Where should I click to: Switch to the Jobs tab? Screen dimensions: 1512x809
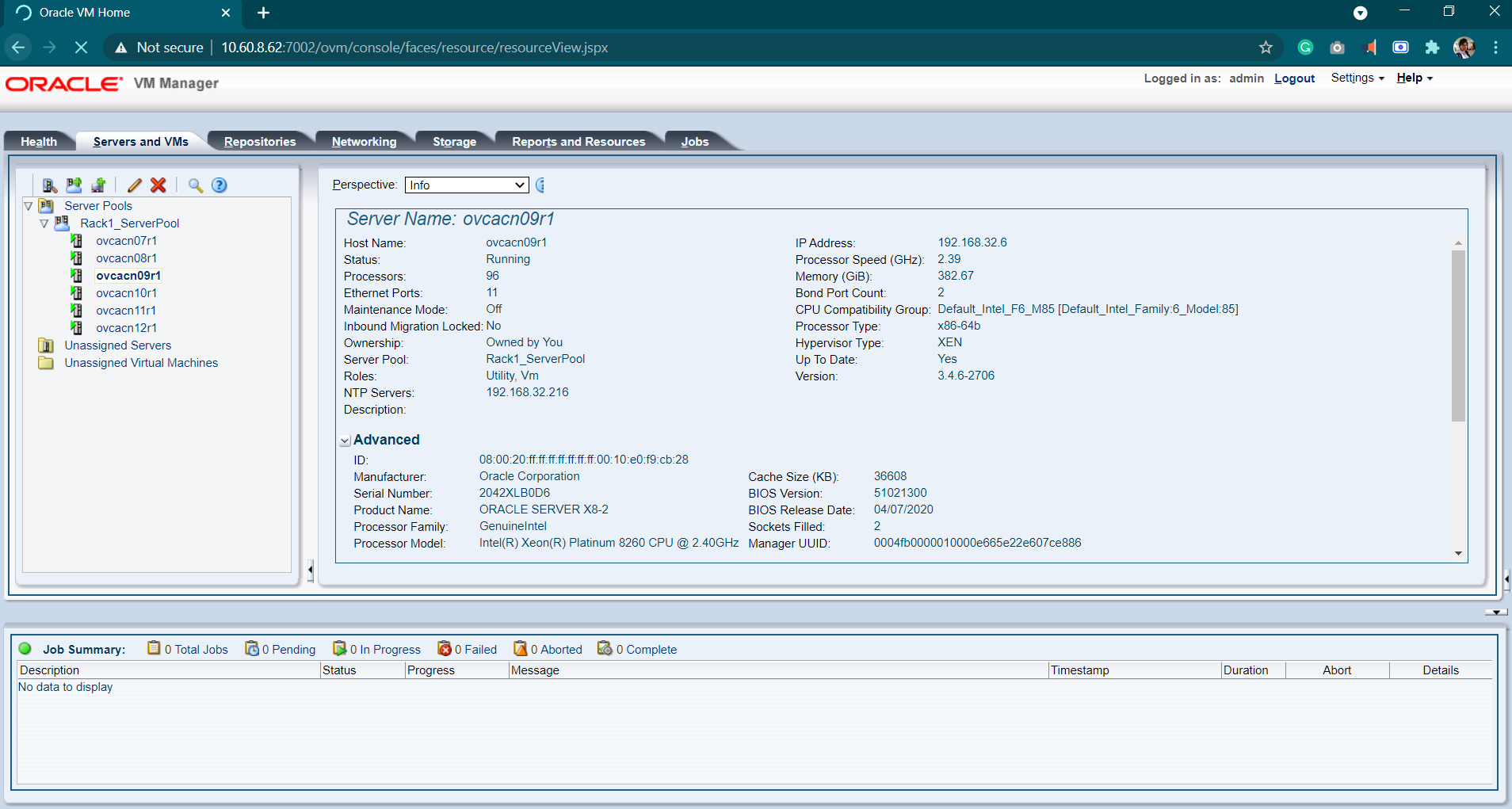point(694,141)
